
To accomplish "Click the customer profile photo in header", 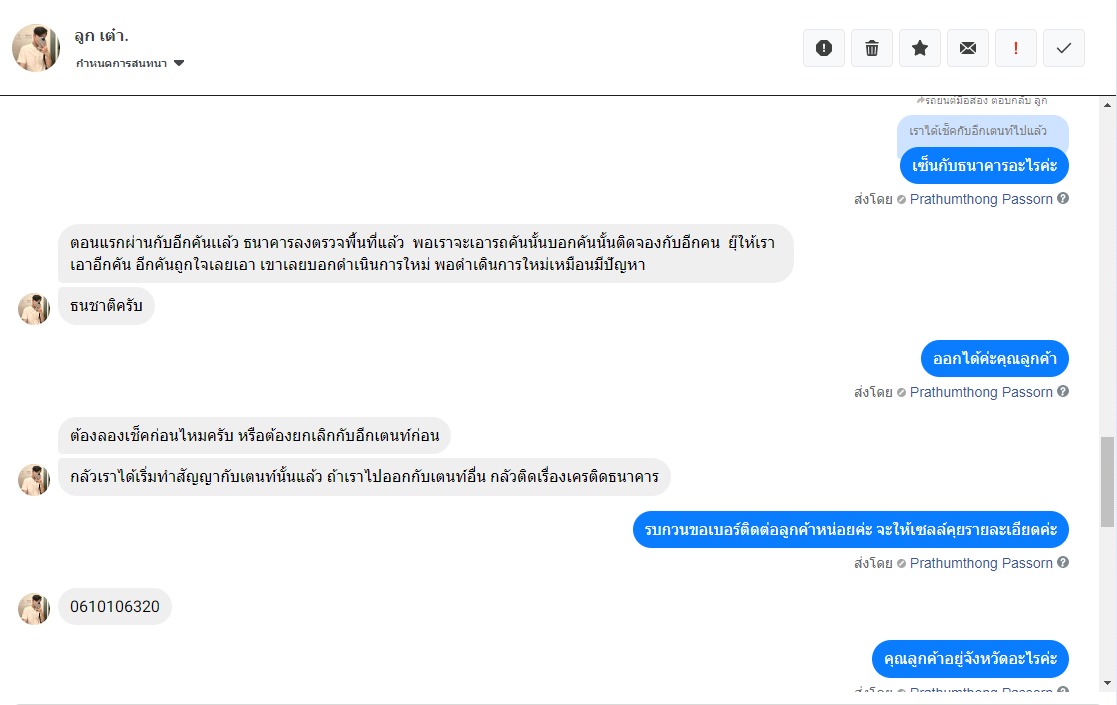I will pos(36,48).
